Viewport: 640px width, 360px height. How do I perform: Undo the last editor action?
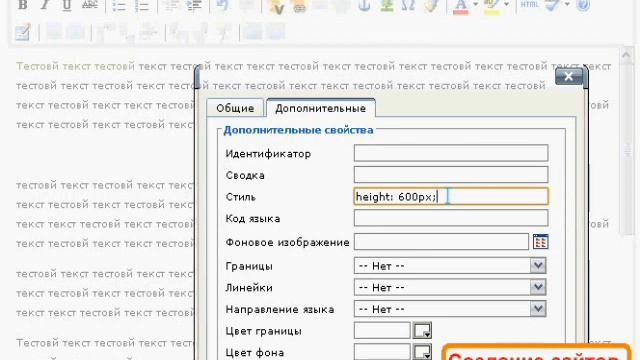click(x=222, y=5)
